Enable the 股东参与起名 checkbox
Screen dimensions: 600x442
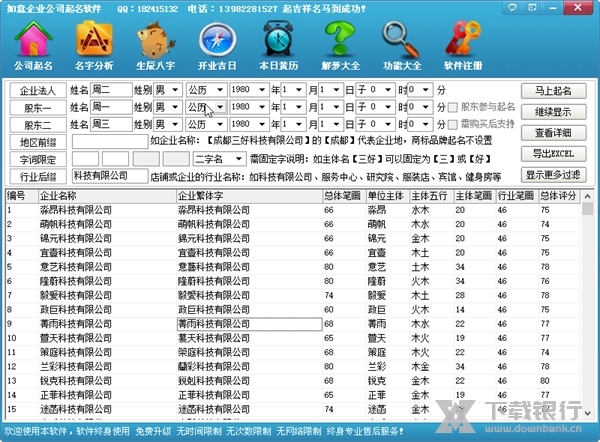pos(453,108)
